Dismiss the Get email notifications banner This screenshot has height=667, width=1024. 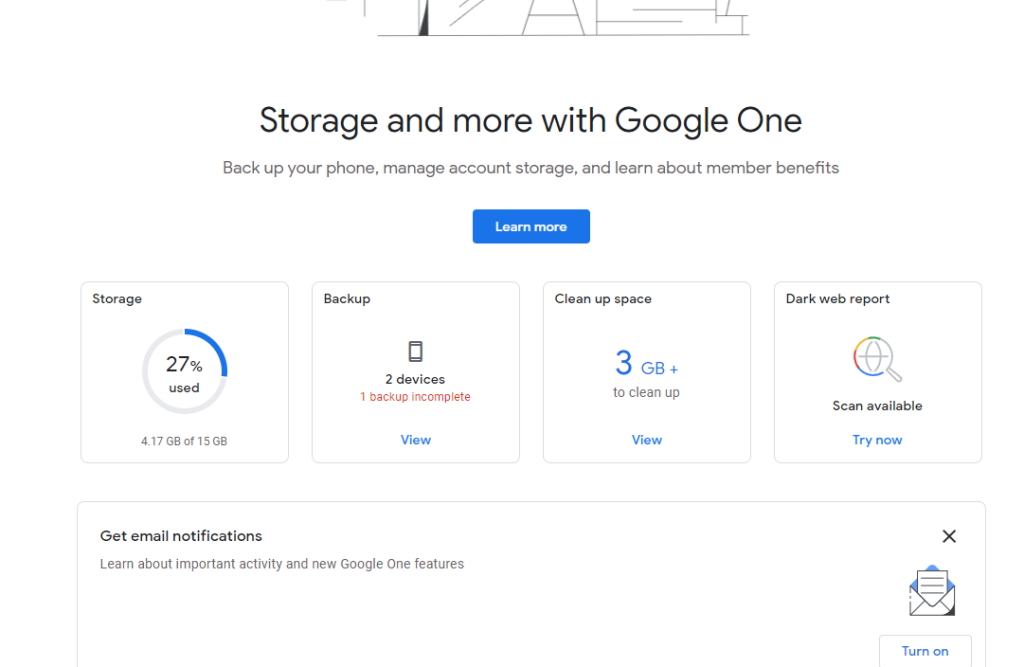(949, 536)
